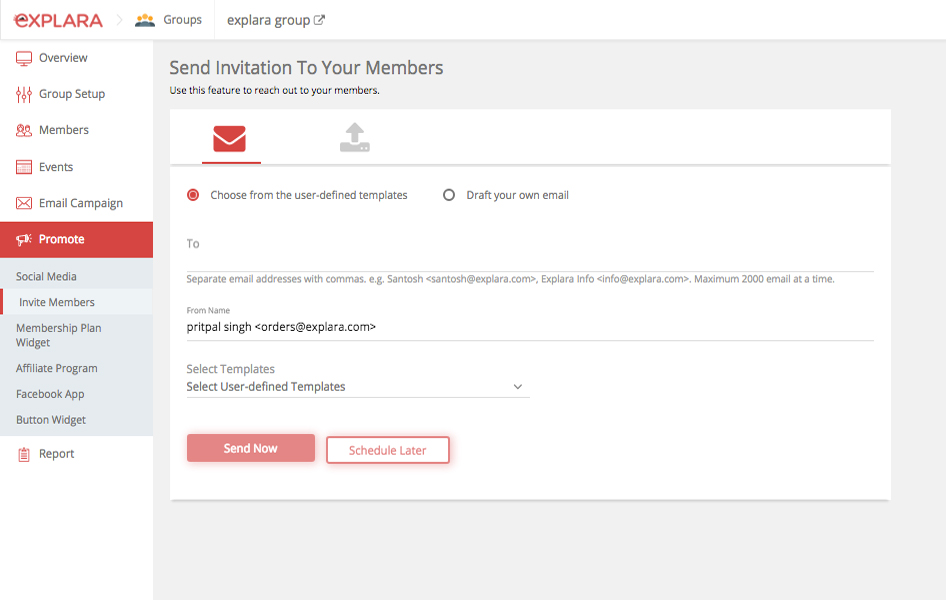Open the Groups people icon
The image size is (950, 600).
[x=145, y=20]
